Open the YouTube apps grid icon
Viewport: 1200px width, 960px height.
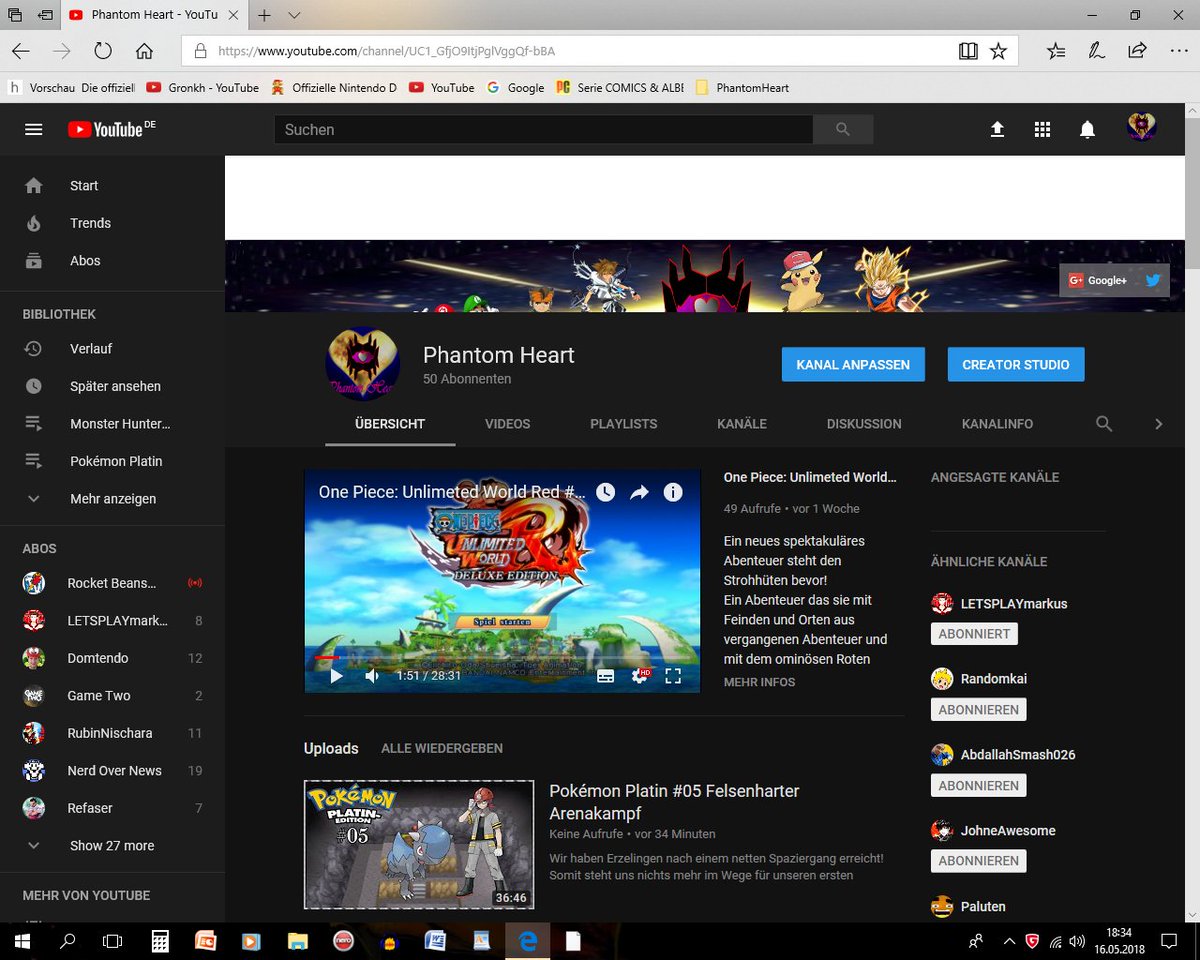click(x=1042, y=129)
